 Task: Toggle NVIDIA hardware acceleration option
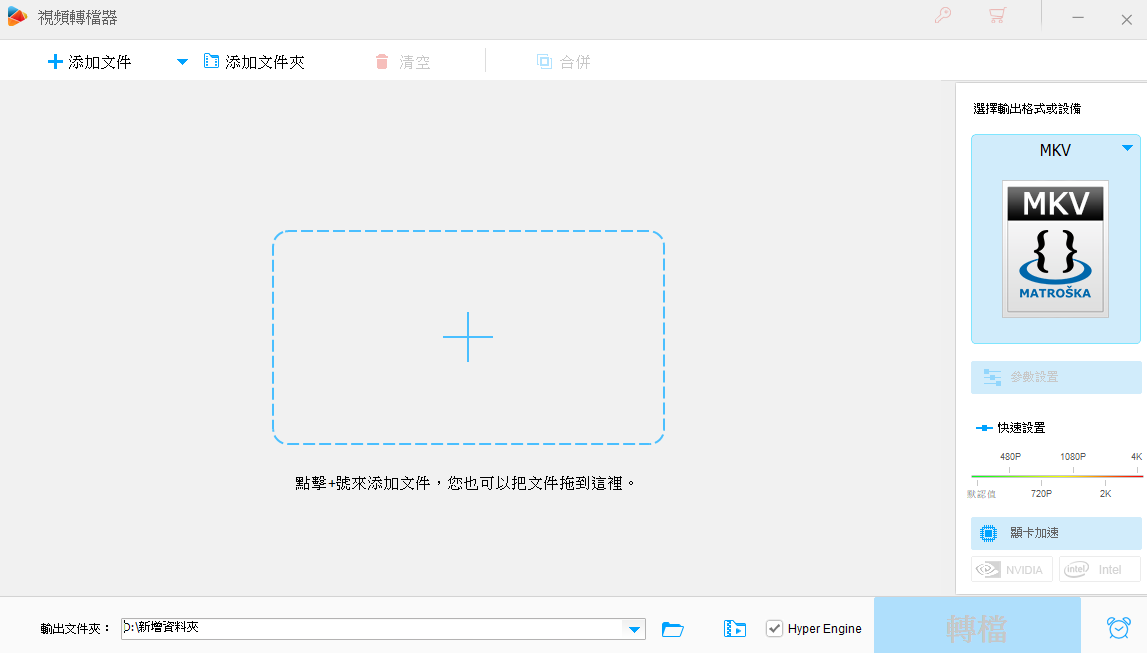point(1011,569)
